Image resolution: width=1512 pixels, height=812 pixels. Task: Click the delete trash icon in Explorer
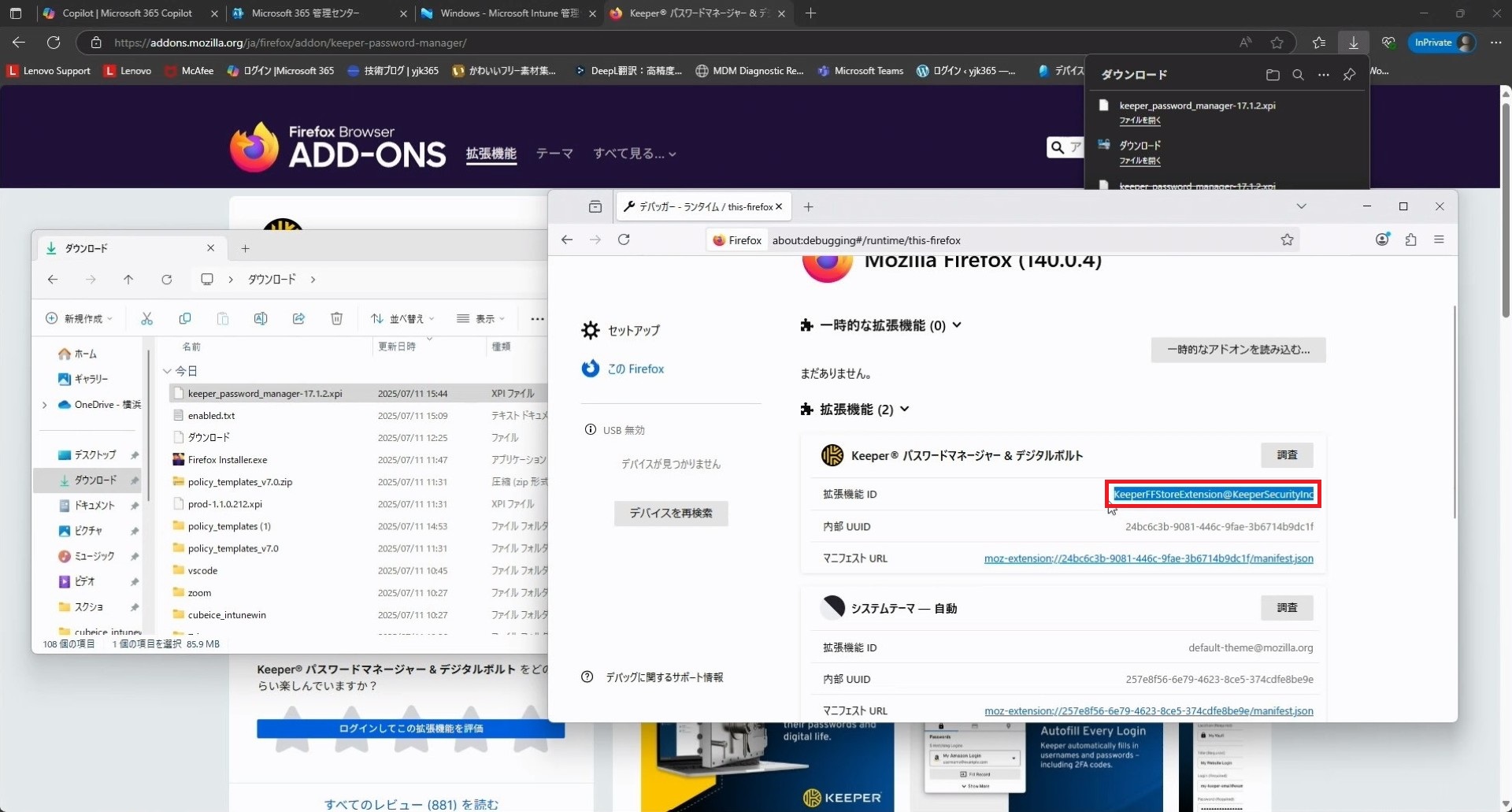(336, 319)
